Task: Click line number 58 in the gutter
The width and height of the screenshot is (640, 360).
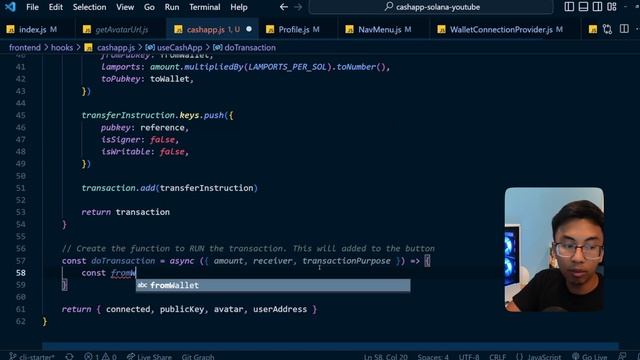Action: (x=20, y=273)
